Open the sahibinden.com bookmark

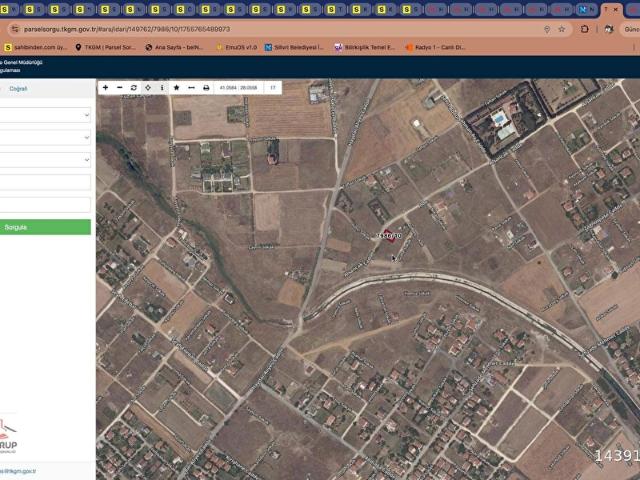(36, 47)
